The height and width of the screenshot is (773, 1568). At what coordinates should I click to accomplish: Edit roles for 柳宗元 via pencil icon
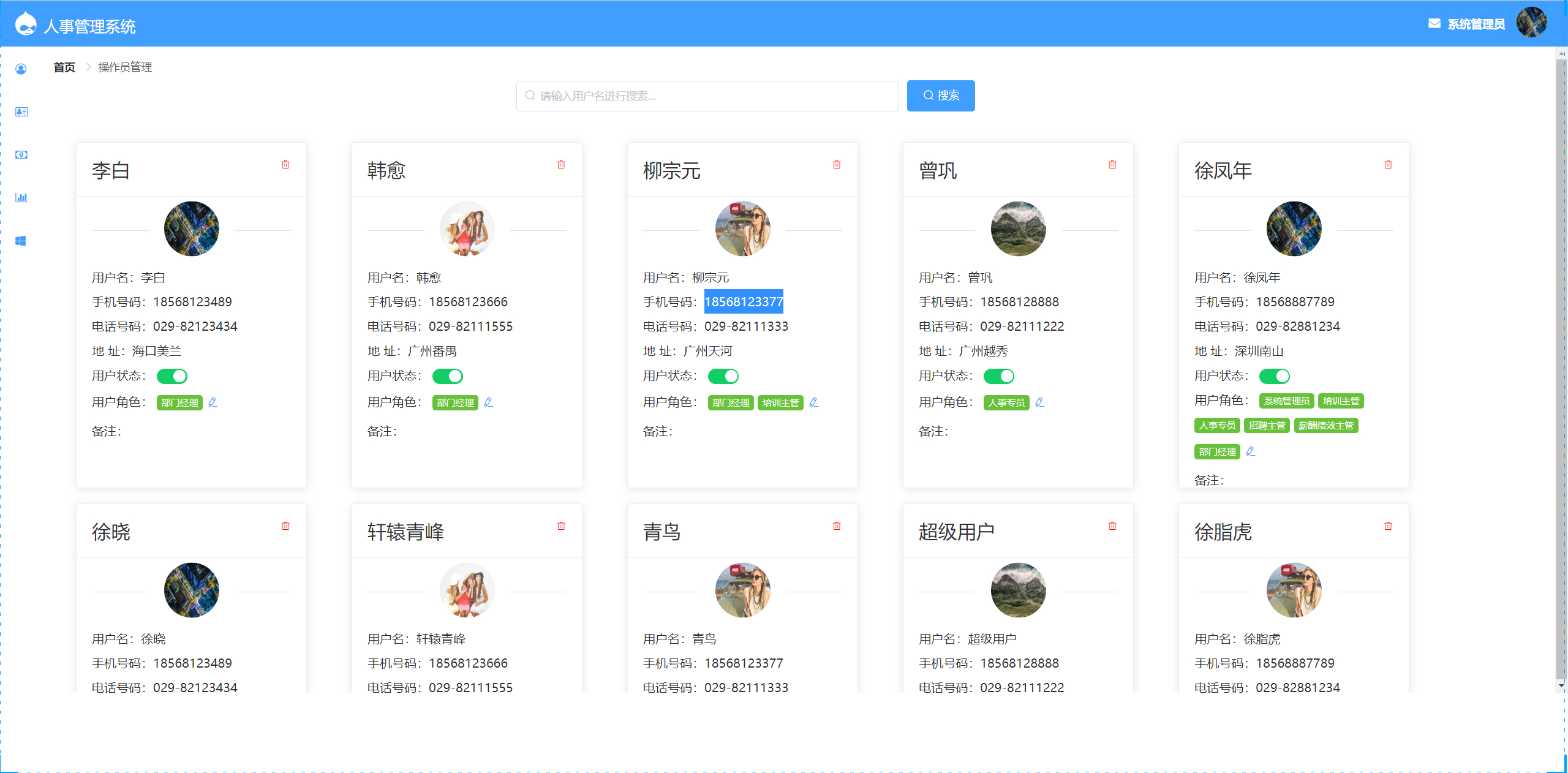813,402
